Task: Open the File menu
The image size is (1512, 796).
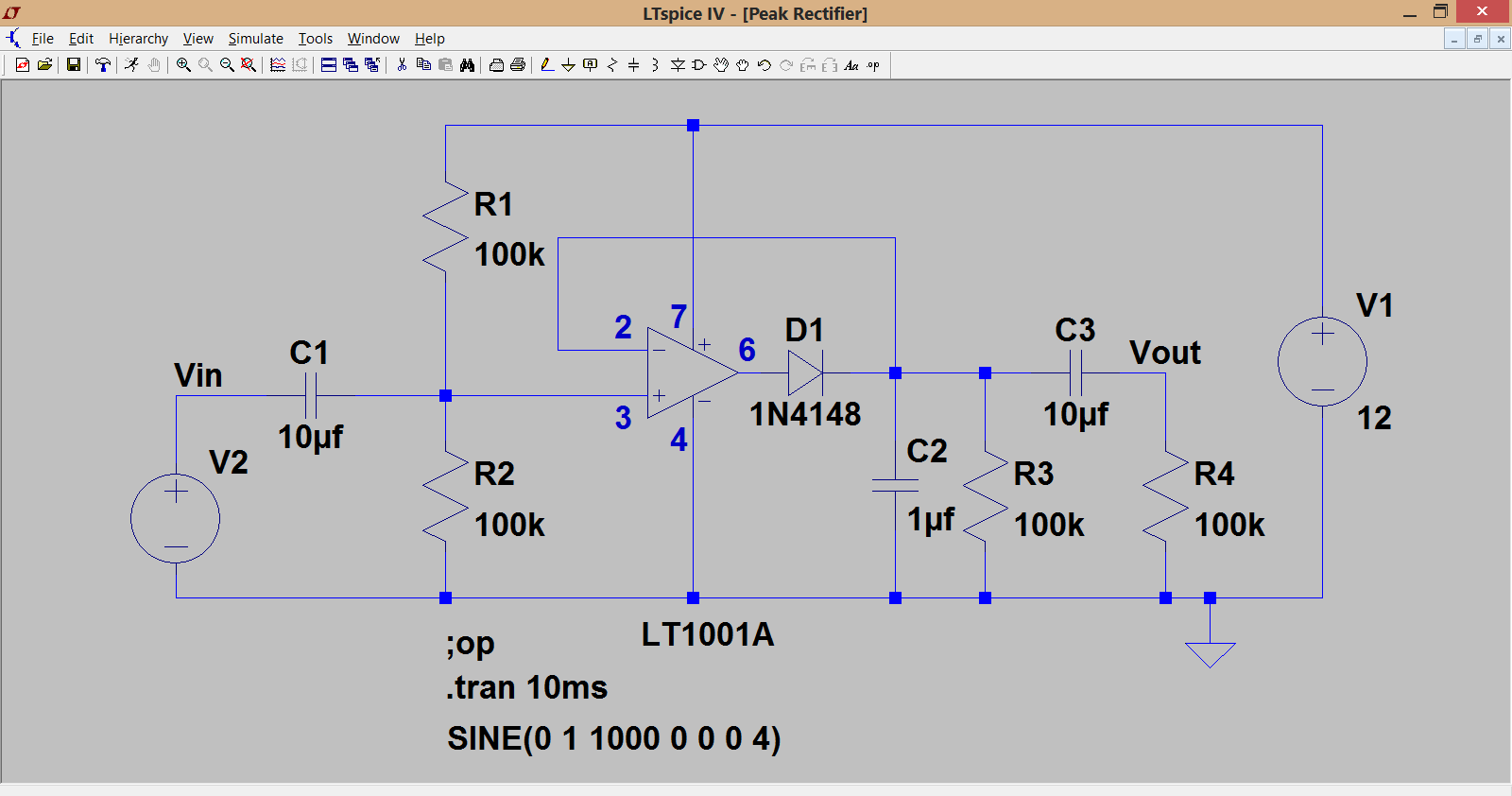Action: coord(43,39)
